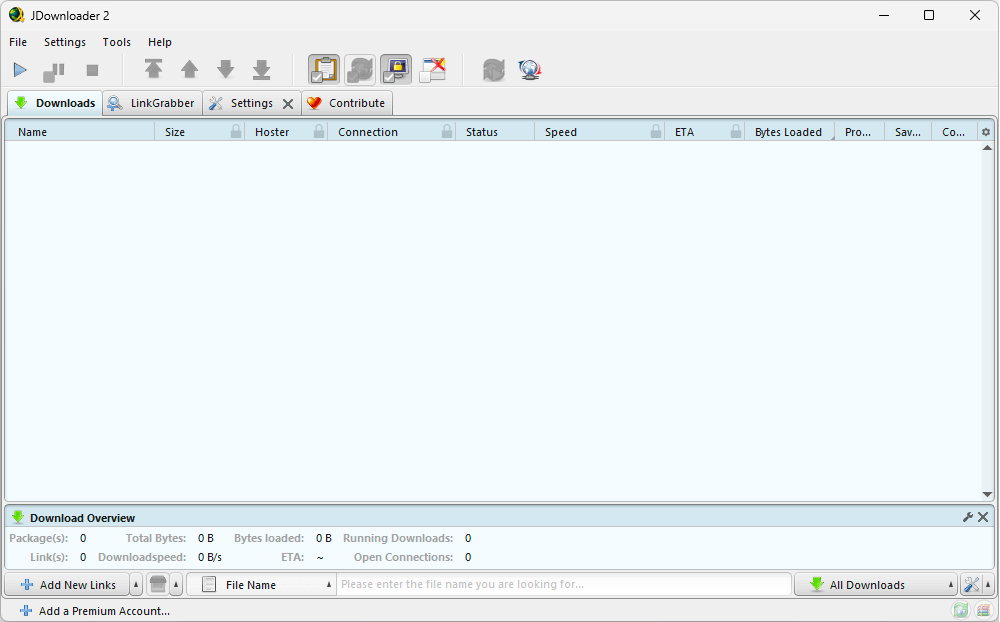1000x622 pixels.
Task: Start all downloads with the play icon
Action: tap(20, 70)
